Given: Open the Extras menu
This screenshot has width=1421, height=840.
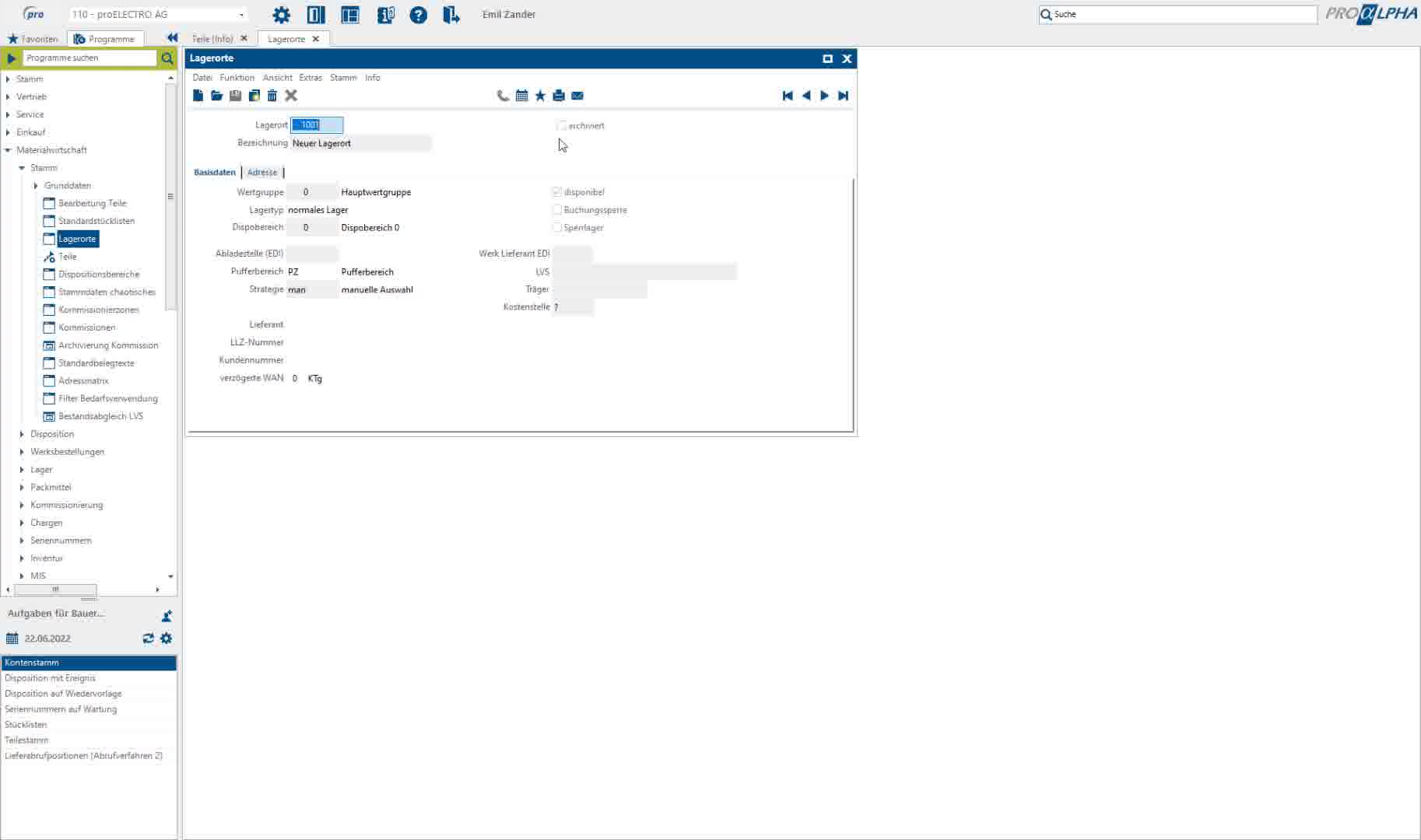Looking at the screenshot, I should point(311,78).
